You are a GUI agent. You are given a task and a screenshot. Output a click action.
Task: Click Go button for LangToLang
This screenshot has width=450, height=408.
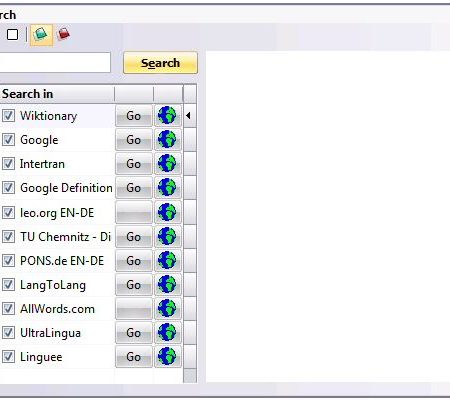click(134, 285)
